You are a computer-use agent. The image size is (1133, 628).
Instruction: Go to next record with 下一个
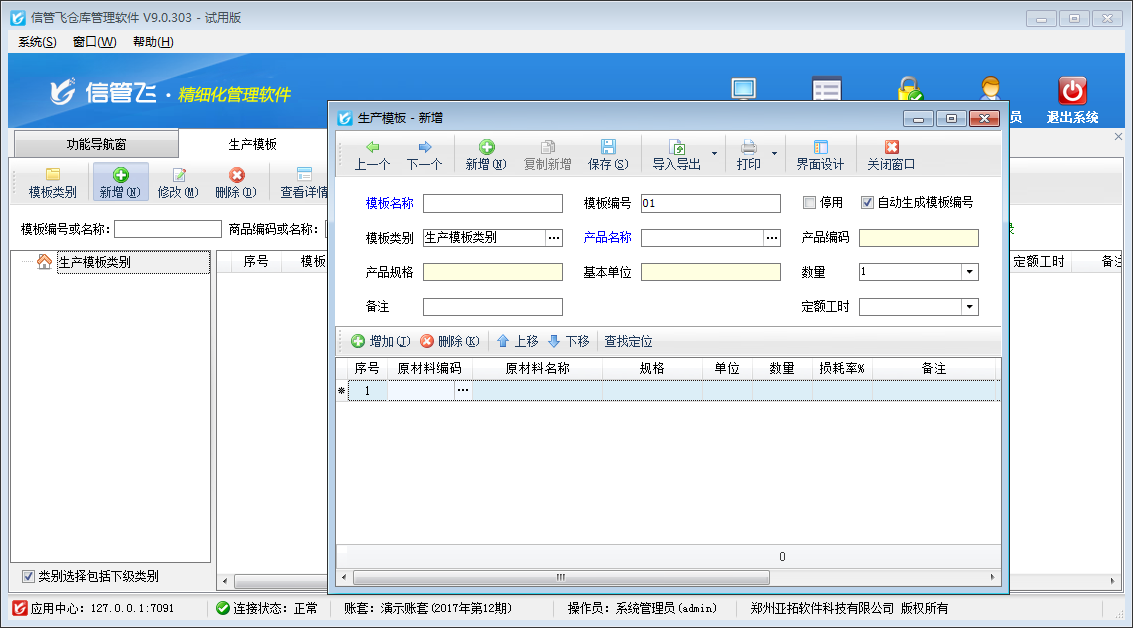(x=424, y=147)
